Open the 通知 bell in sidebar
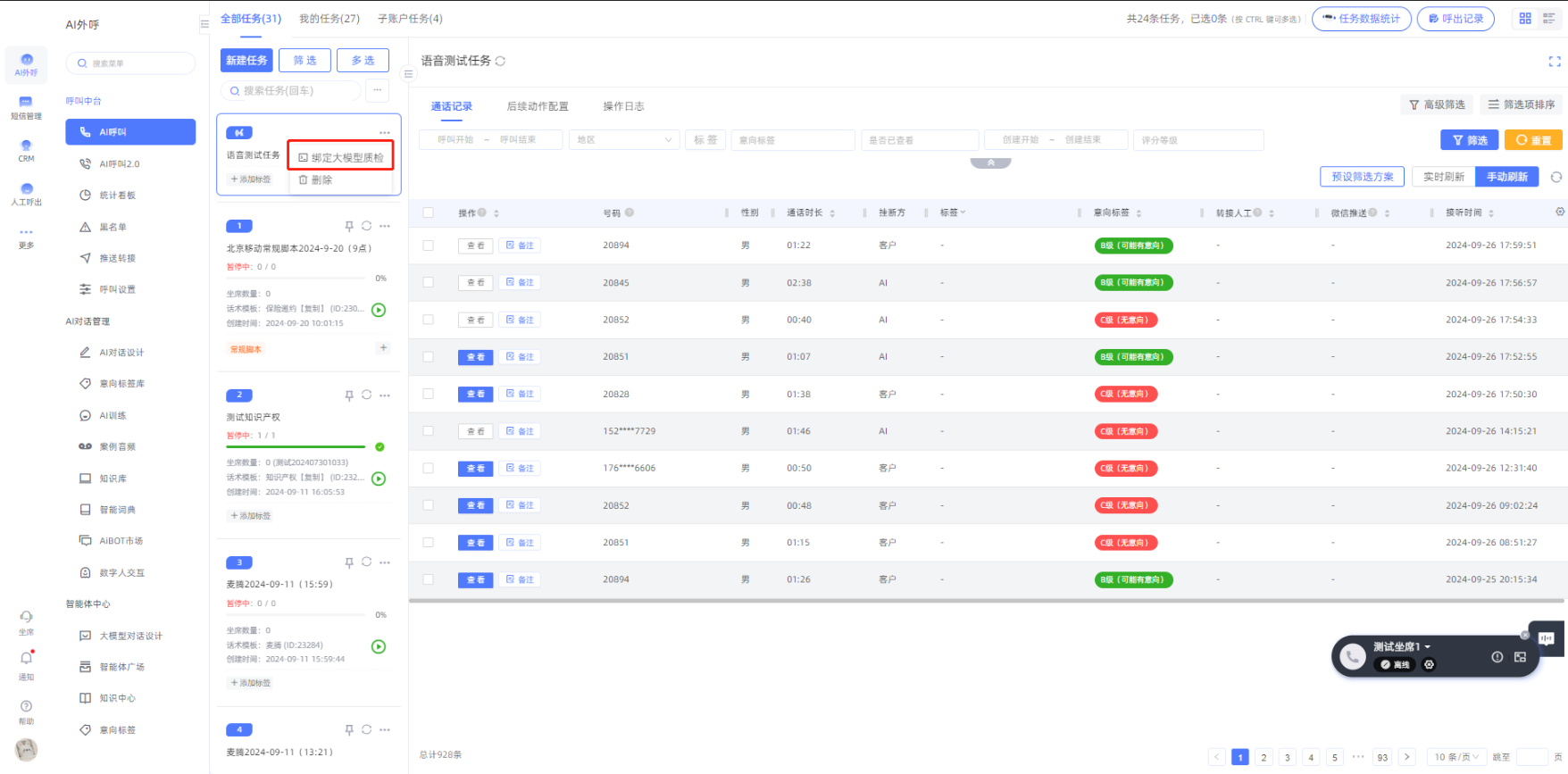The width and height of the screenshot is (1568, 774). pyautogui.click(x=27, y=659)
